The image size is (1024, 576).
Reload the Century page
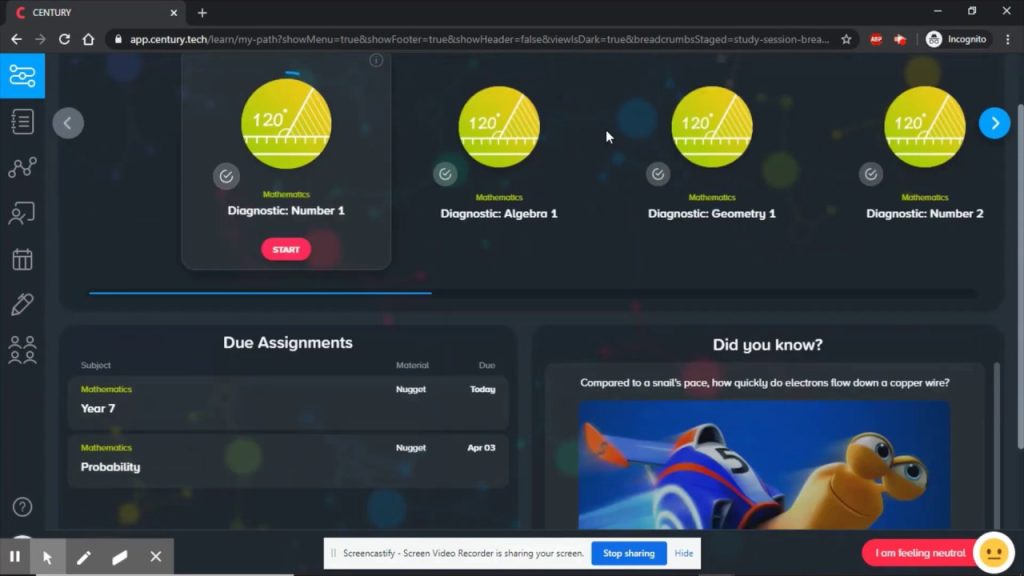(64, 39)
